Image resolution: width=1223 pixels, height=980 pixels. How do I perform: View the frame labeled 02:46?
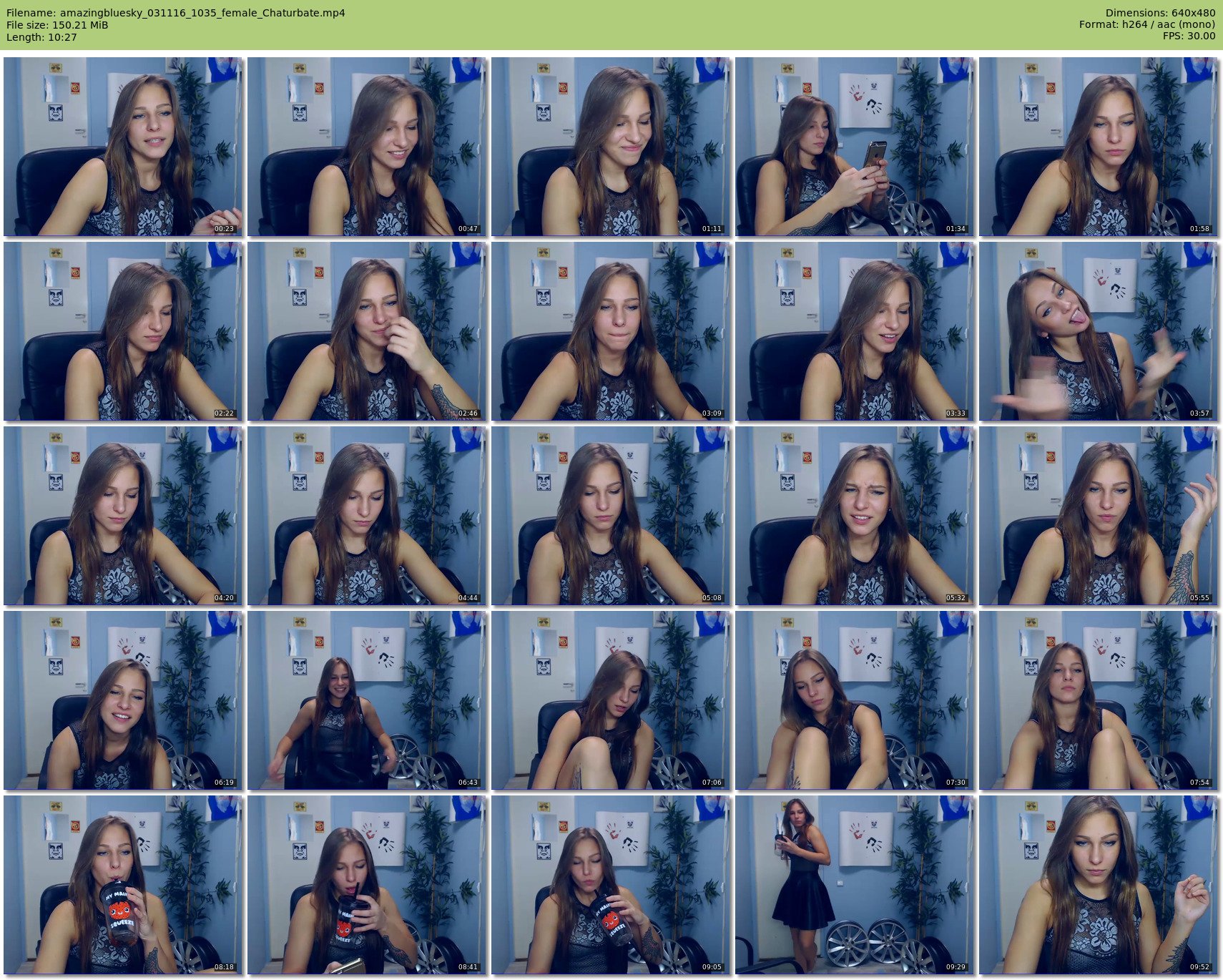[x=366, y=331]
